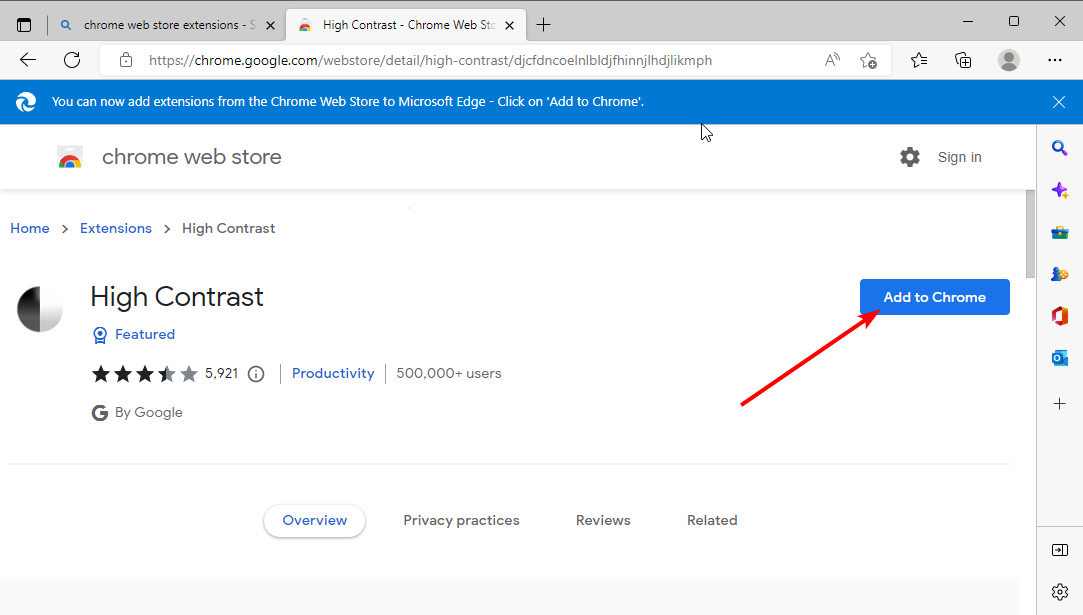Open Outlook from the Edge sidebar
Screen dimensions: 1083x615
point(1060,357)
